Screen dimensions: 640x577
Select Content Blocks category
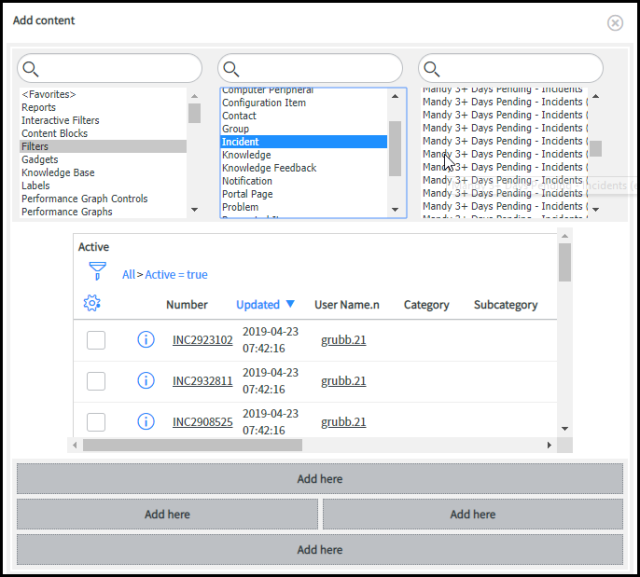click(x=103, y=133)
